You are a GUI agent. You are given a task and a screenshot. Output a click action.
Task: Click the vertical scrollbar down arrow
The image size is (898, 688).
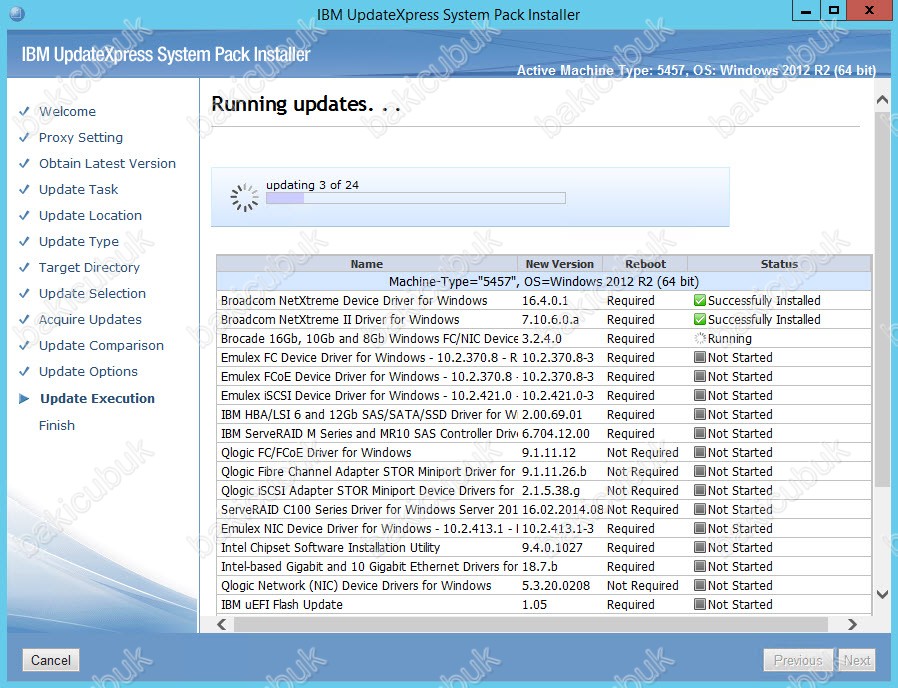tap(882, 595)
